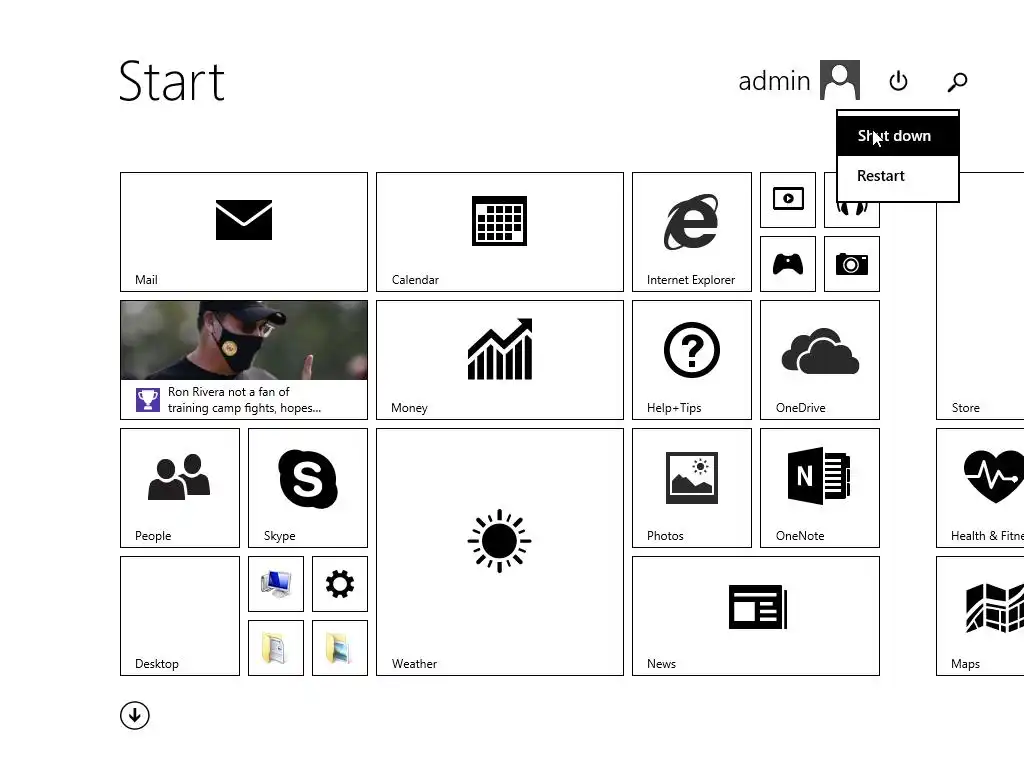The height and width of the screenshot is (768, 1024).
Task: Open the Mail tile
Action: pos(244,232)
